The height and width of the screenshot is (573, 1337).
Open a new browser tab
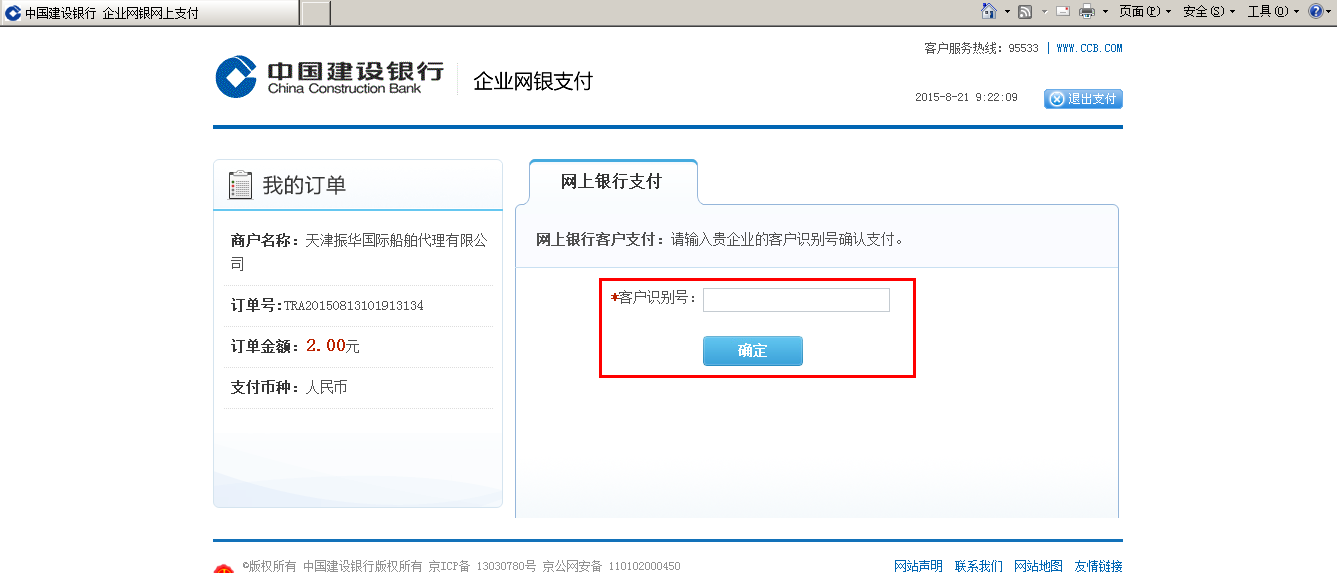pos(316,13)
